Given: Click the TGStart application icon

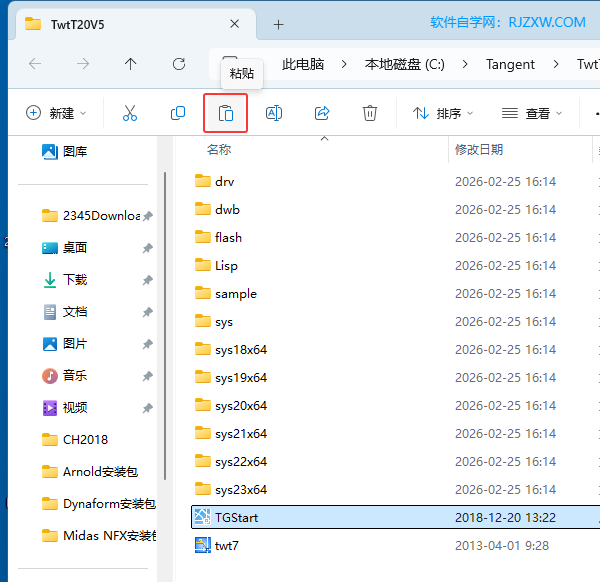Looking at the screenshot, I should click(x=202, y=517).
